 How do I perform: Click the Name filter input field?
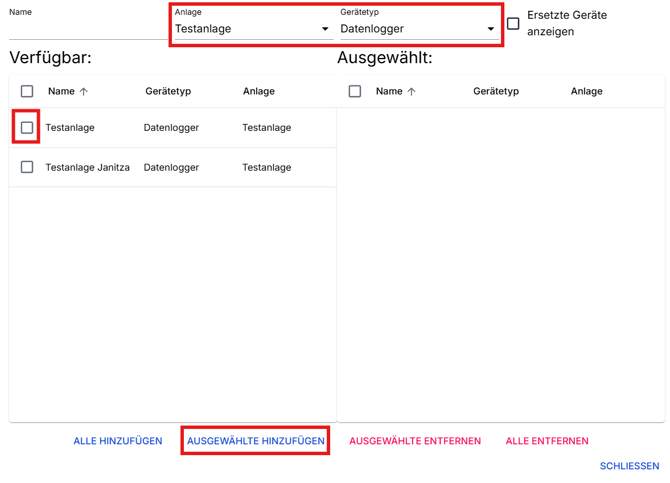[85, 28]
